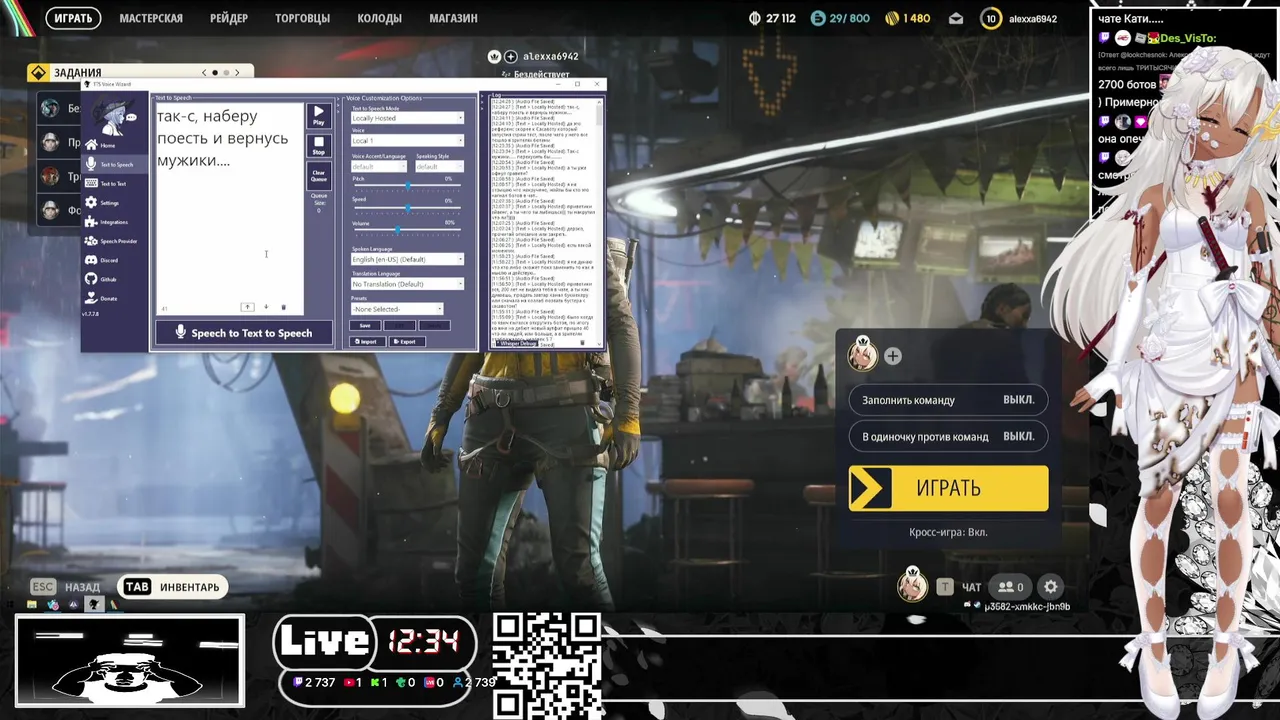1280x720 pixels.
Task: Click down-arrow icon below the text box
Action: pyautogui.click(x=266, y=307)
